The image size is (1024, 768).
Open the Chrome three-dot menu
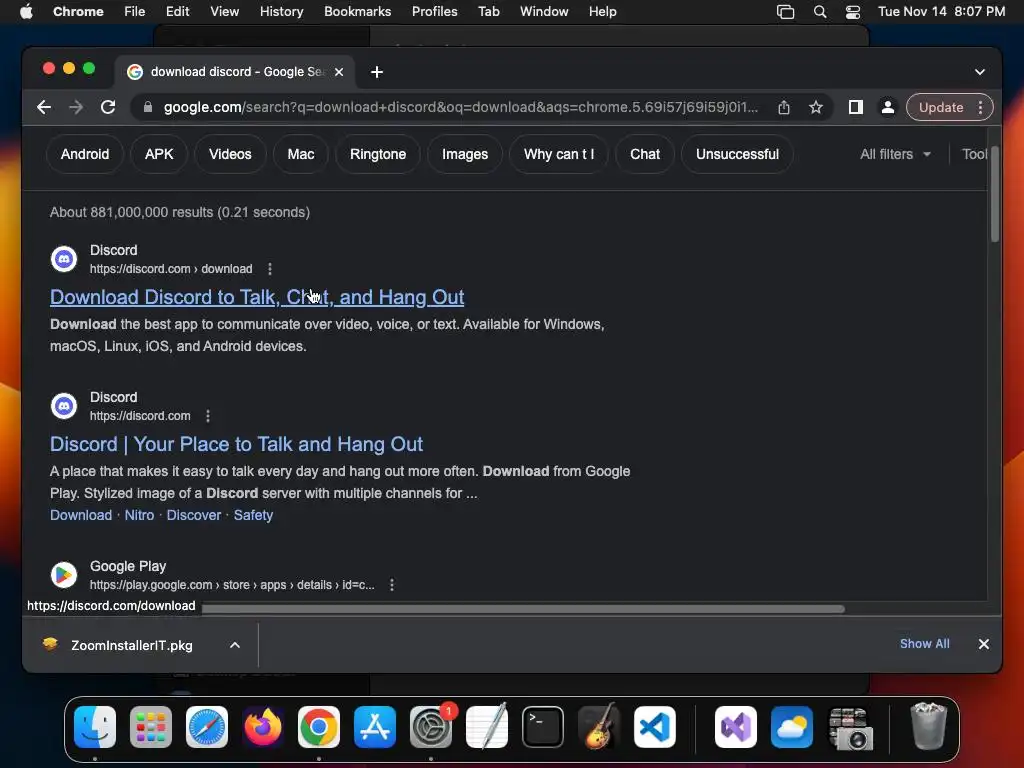click(x=981, y=107)
